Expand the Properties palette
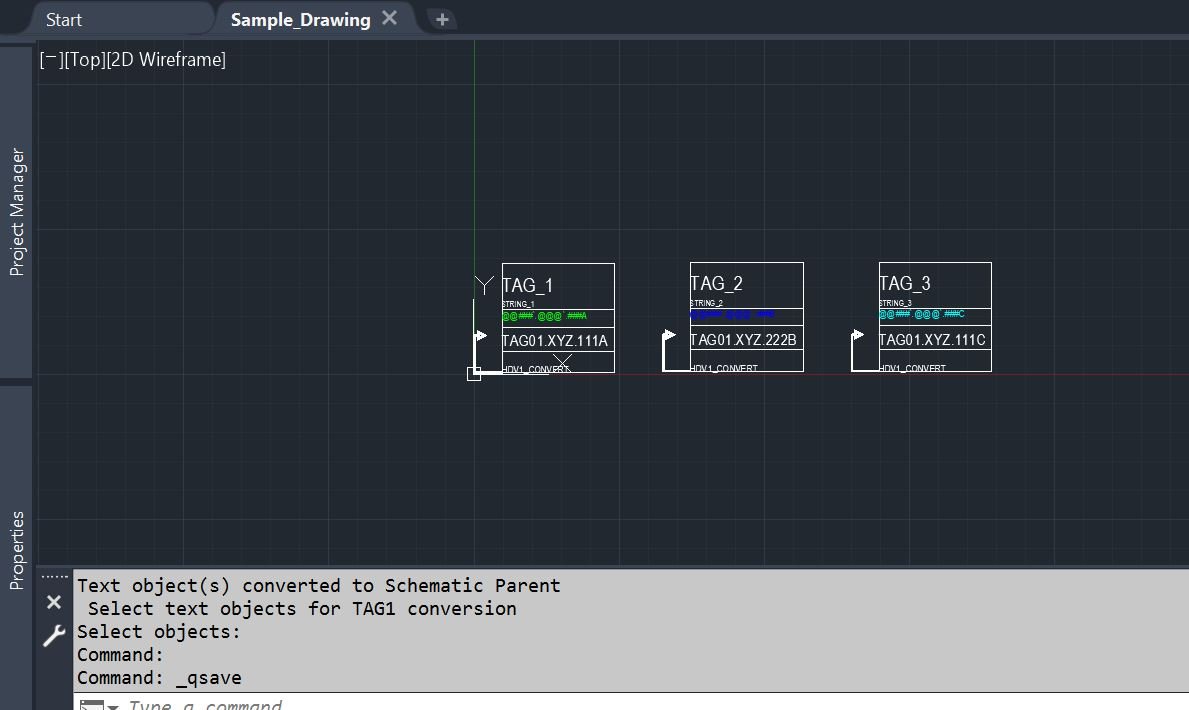Screen dimensions: 1189x710 click(x=17, y=550)
